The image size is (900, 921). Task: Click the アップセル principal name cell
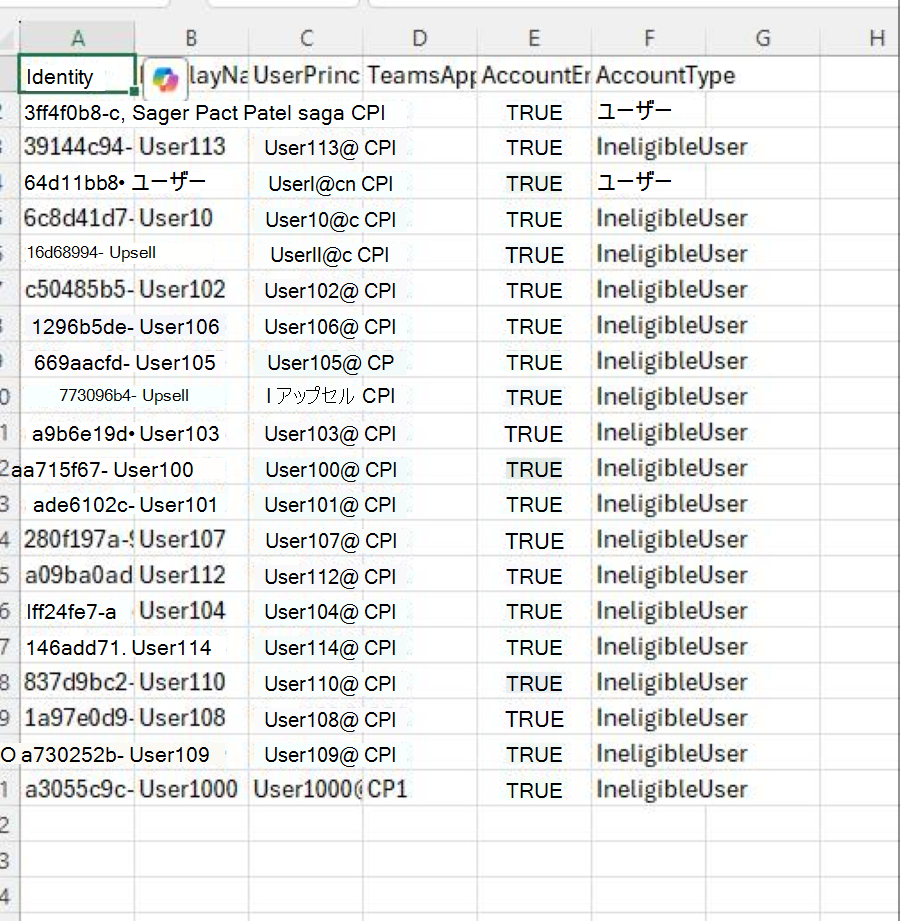pos(305,396)
